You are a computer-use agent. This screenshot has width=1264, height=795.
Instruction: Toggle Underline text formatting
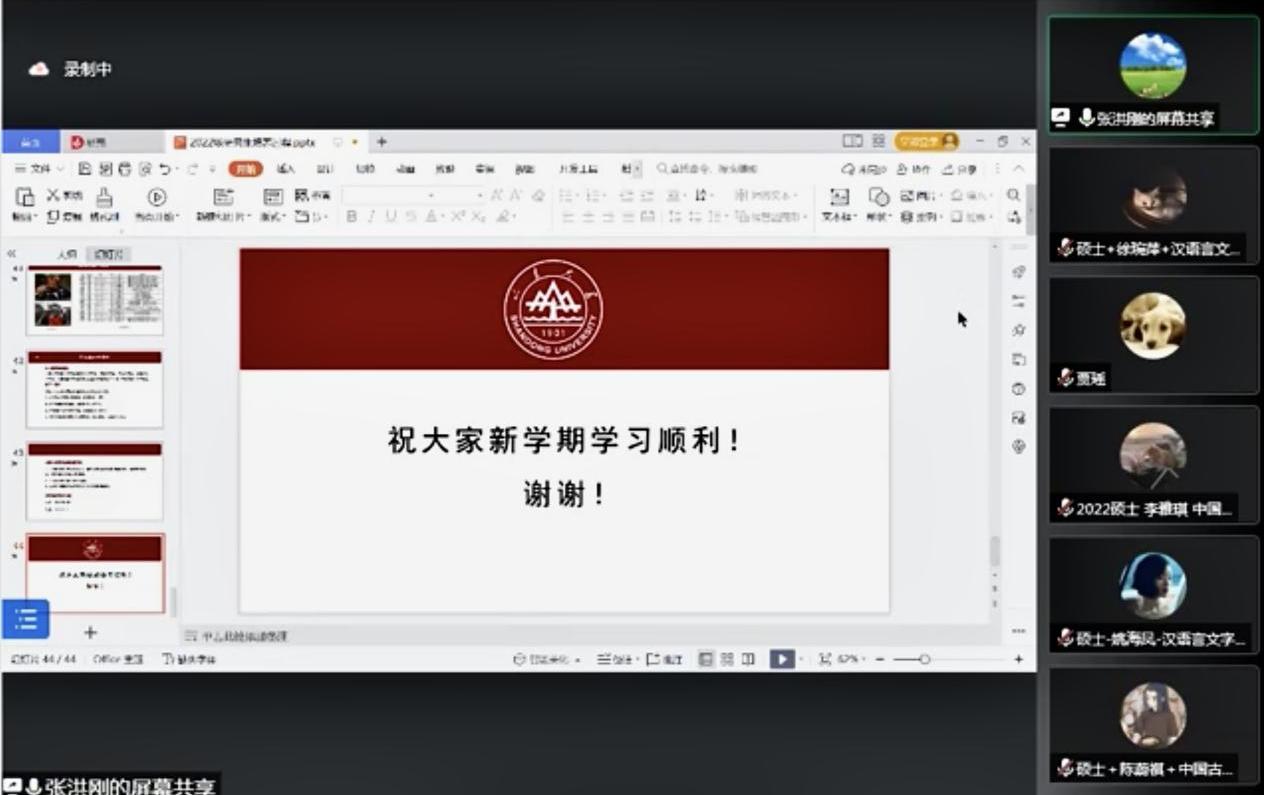pos(390,216)
